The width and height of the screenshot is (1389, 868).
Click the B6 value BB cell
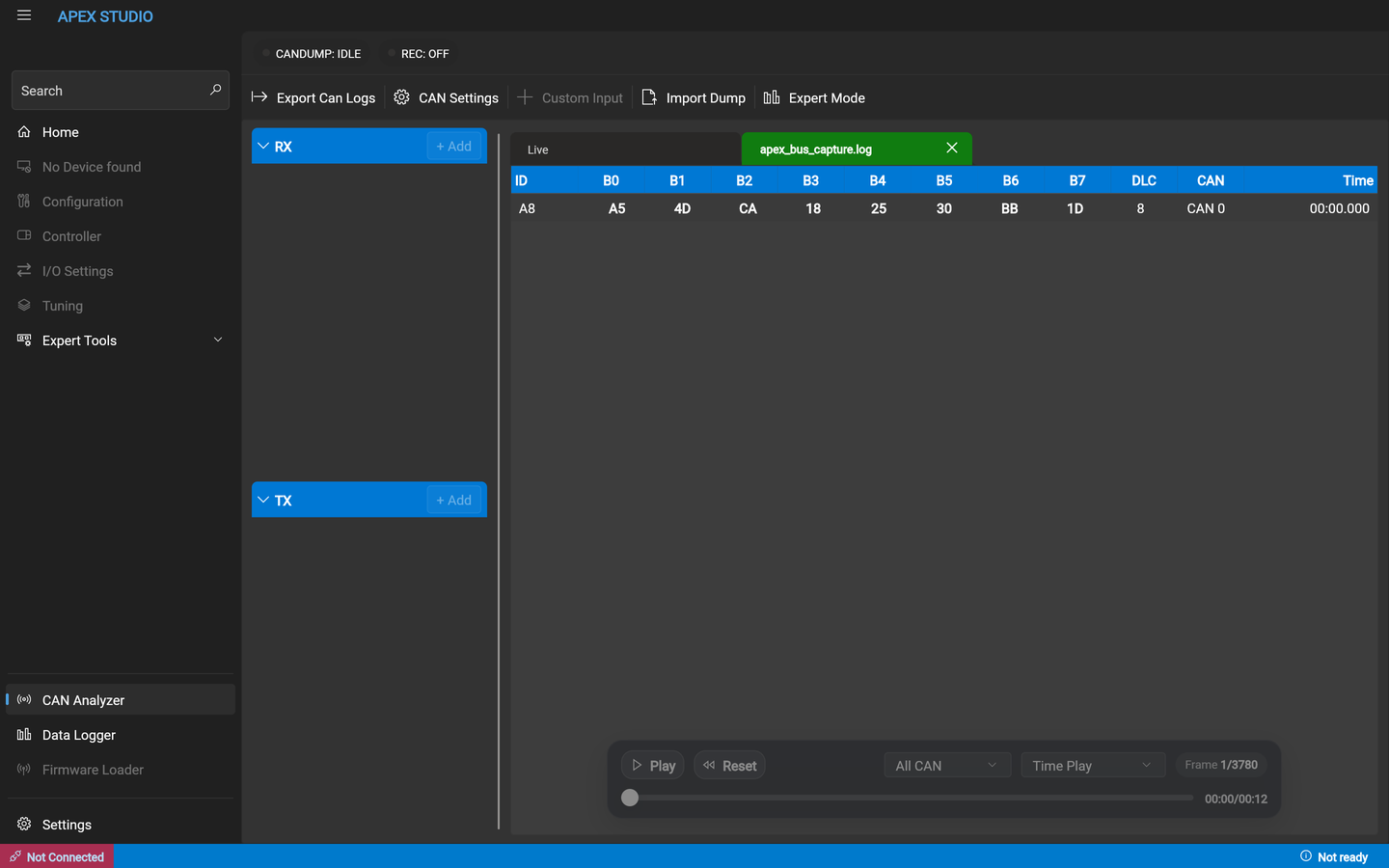point(1010,208)
